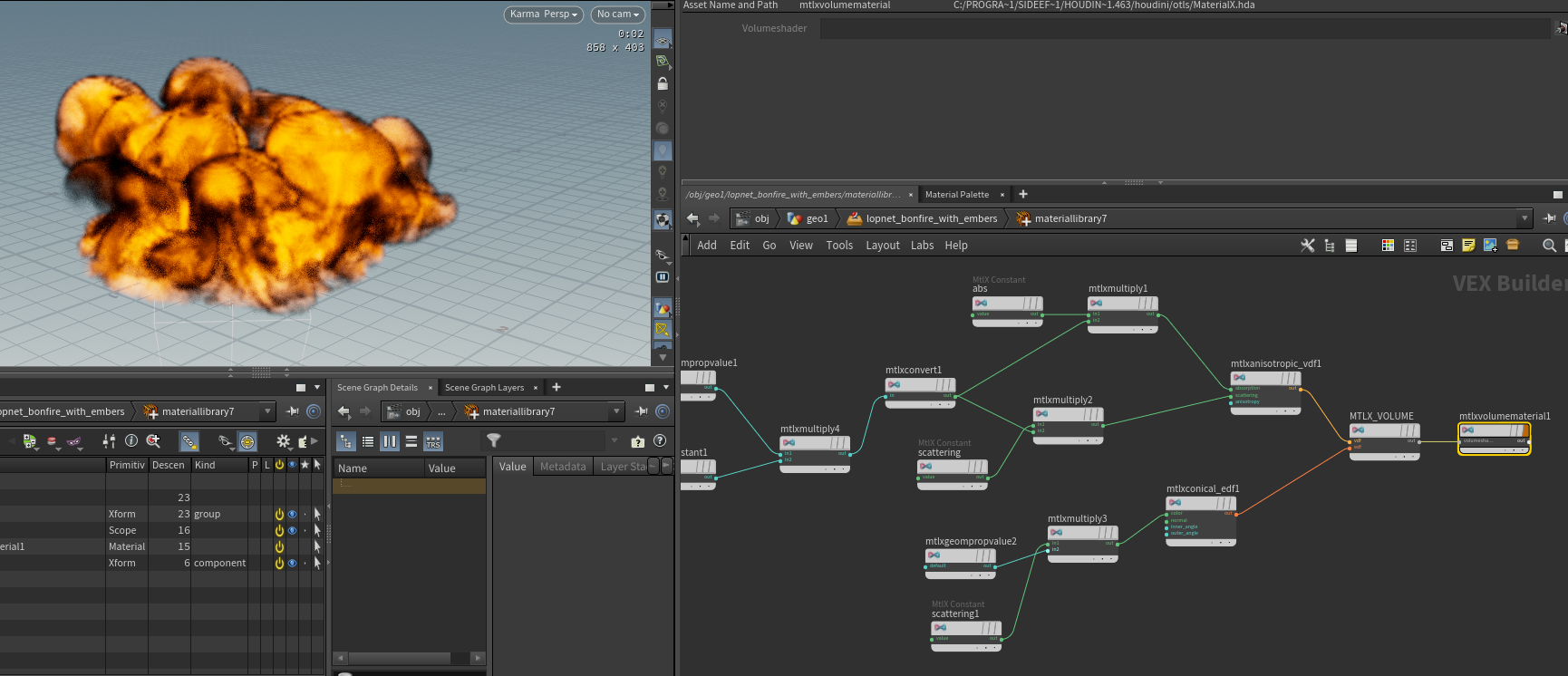
Task: Toggle the TRS button in Scene Graph Details
Action: coord(433,441)
